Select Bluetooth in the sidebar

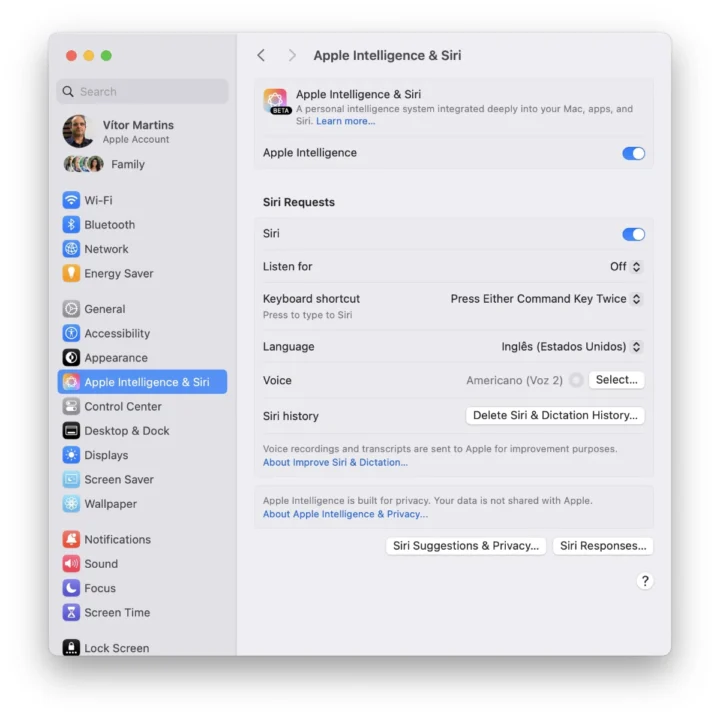142,225
